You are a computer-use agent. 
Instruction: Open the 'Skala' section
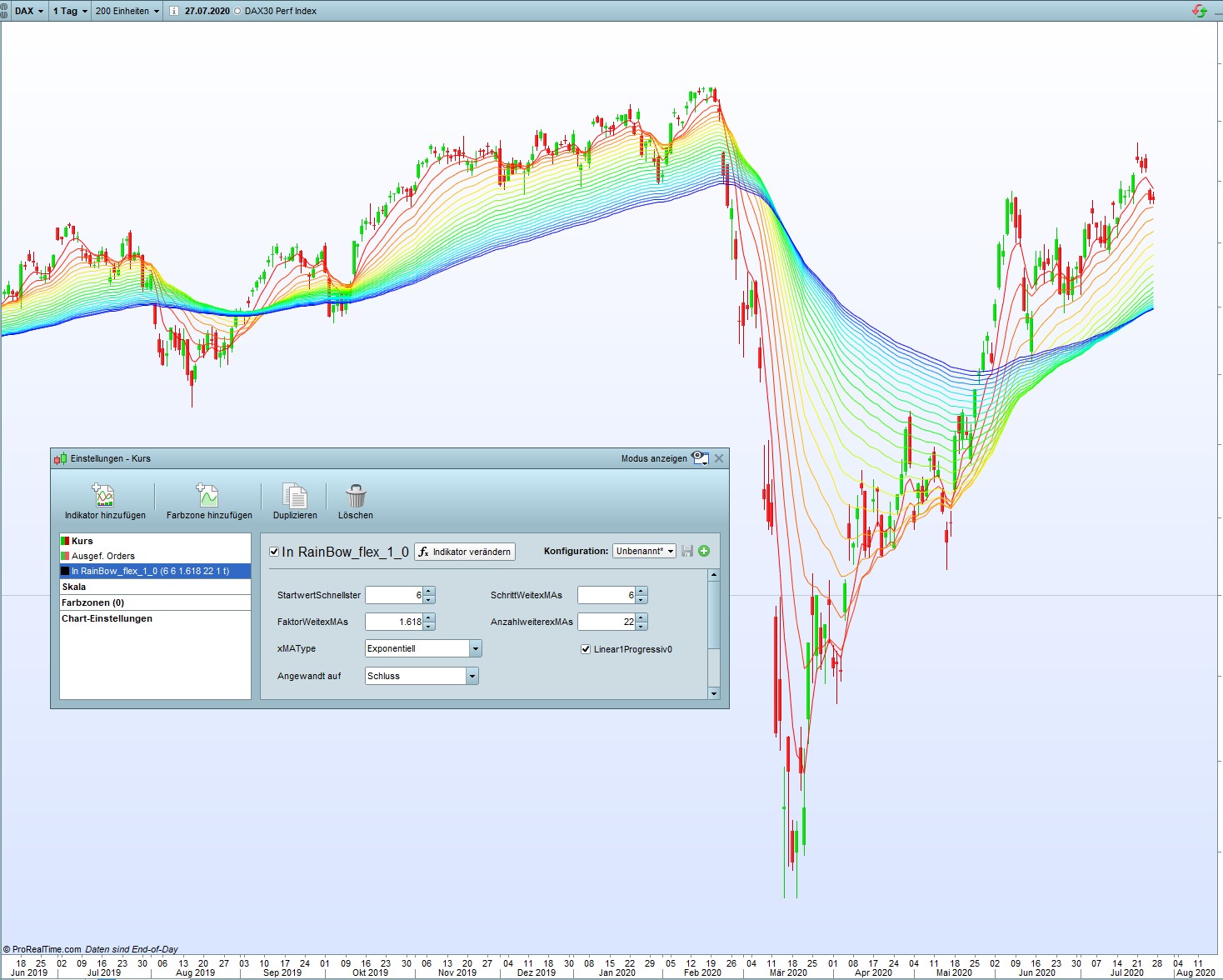pyautogui.click(x=155, y=587)
